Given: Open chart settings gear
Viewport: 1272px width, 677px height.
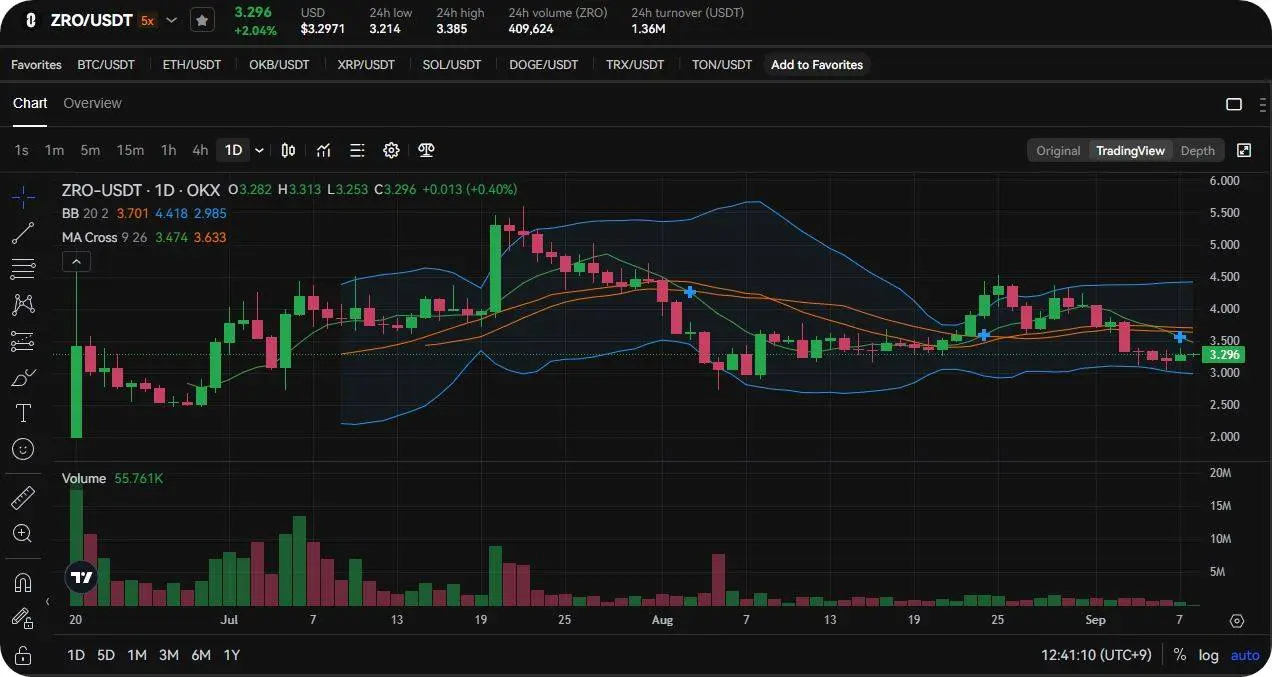Looking at the screenshot, I should [391, 150].
